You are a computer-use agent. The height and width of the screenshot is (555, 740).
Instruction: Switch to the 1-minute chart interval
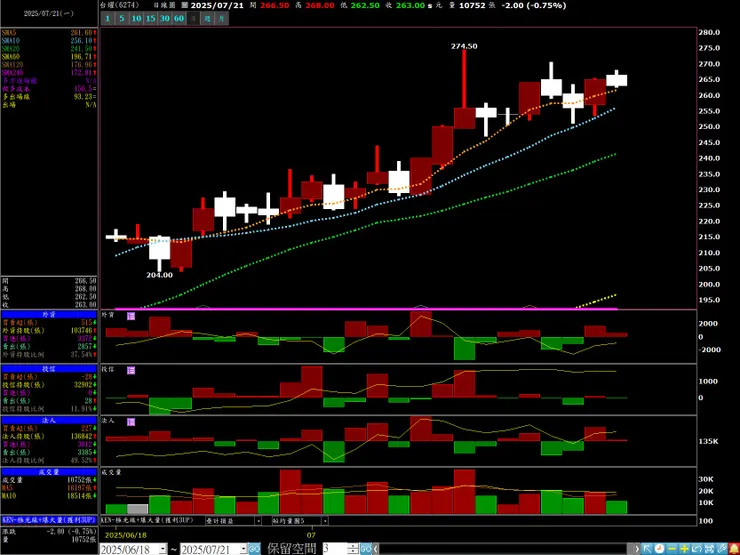108,18
